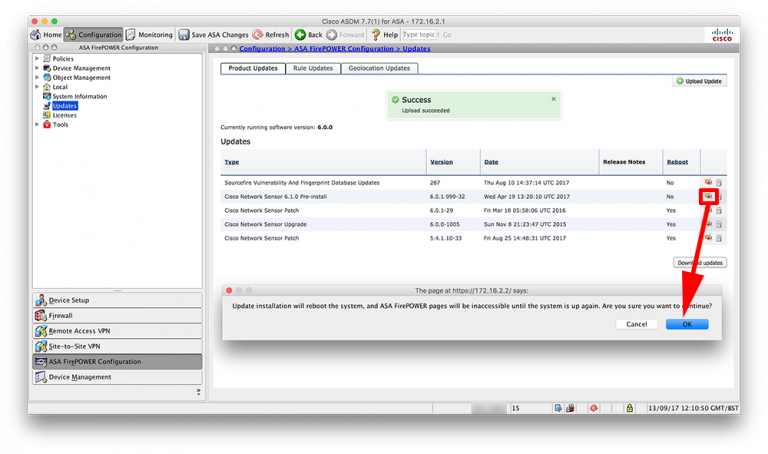
Task: Expand the Object Management tree node
Action: coord(37,77)
